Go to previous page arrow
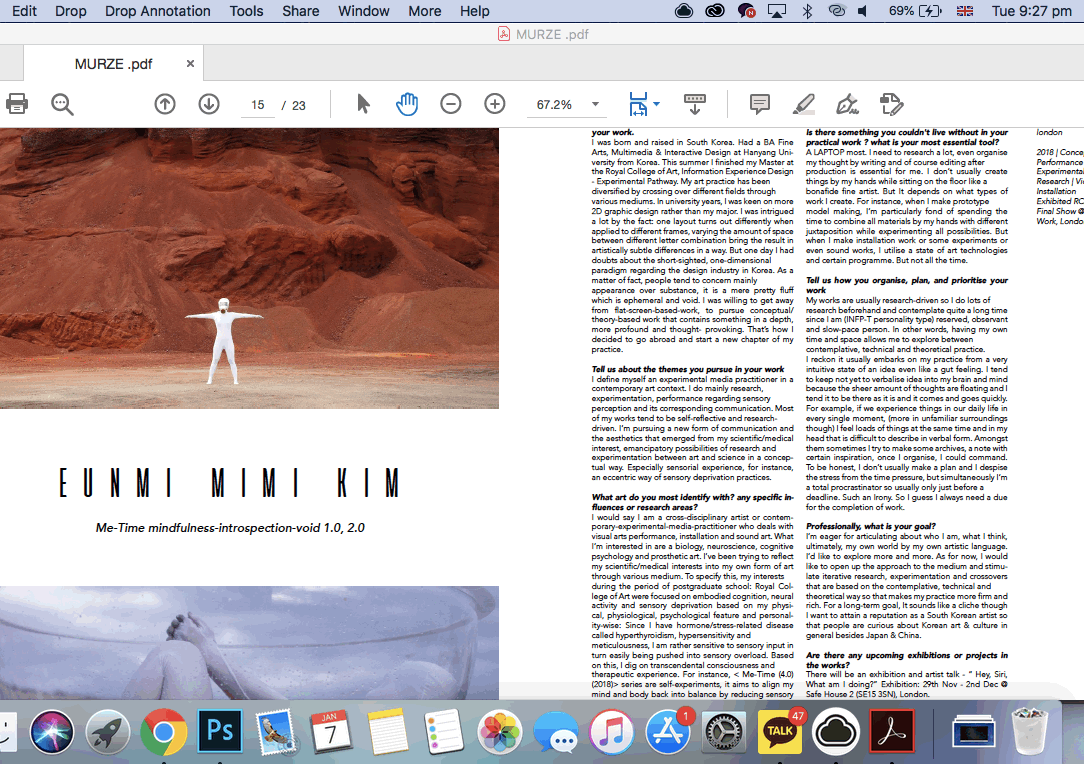 coord(165,104)
